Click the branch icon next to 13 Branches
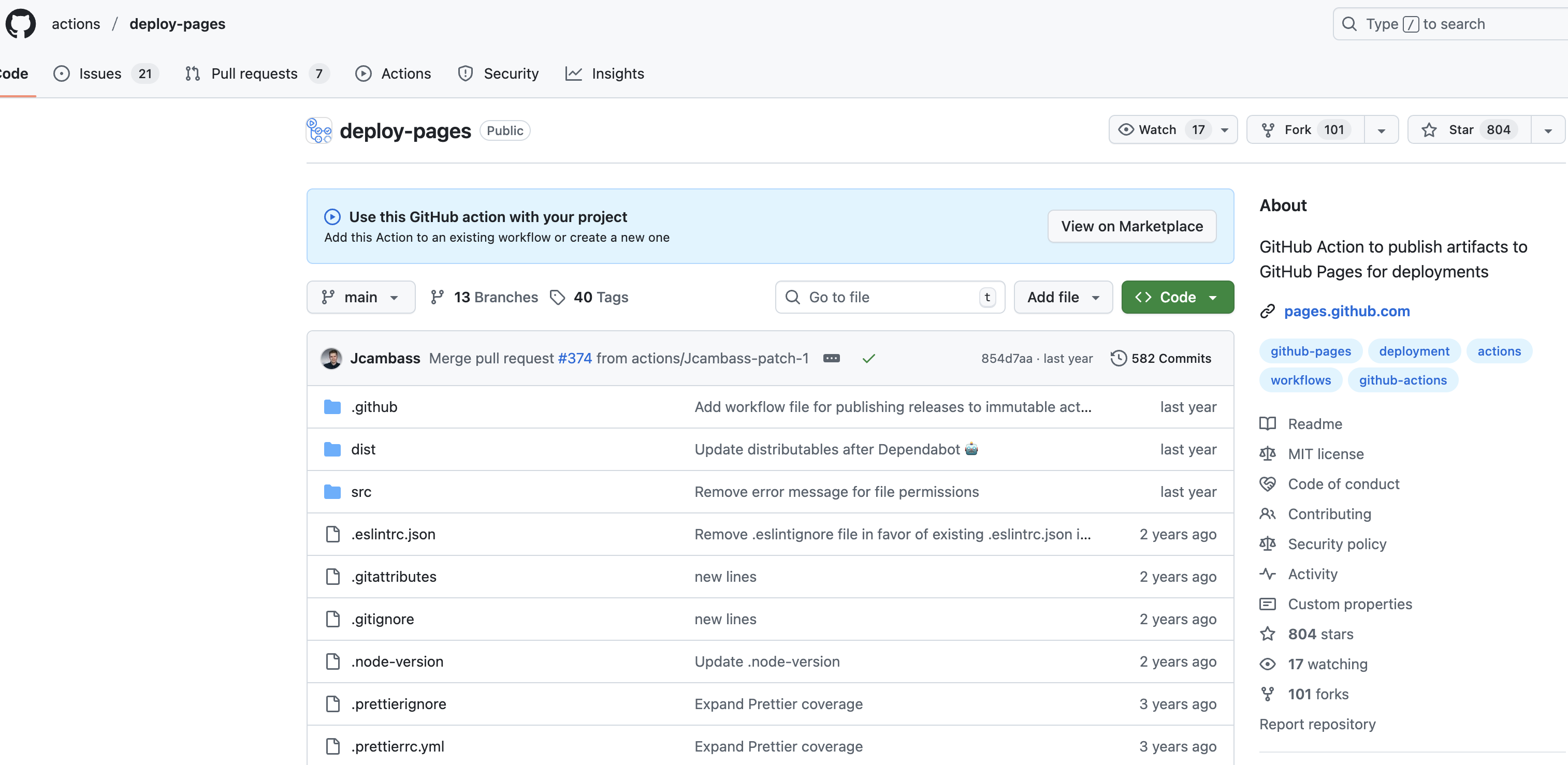The height and width of the screenshot is (765, 1568). click(437, 297)
